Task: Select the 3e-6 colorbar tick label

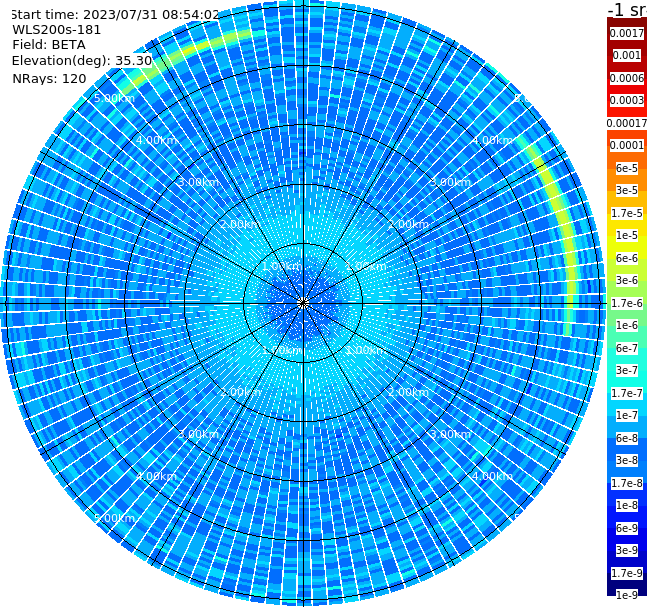Action: pyautogui.click(x=627, y=280)
